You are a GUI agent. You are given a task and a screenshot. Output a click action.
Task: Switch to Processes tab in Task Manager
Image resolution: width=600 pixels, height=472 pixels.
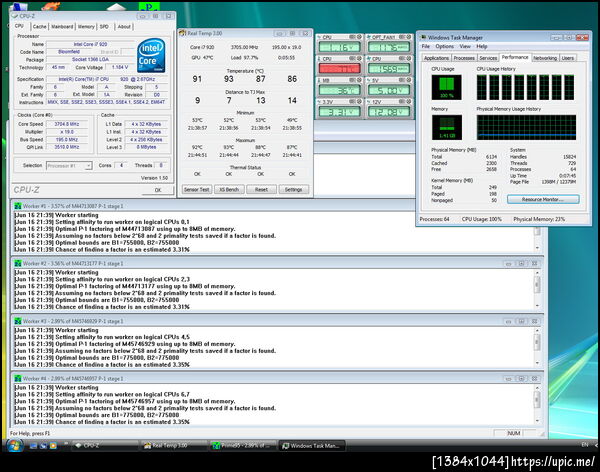464,58
